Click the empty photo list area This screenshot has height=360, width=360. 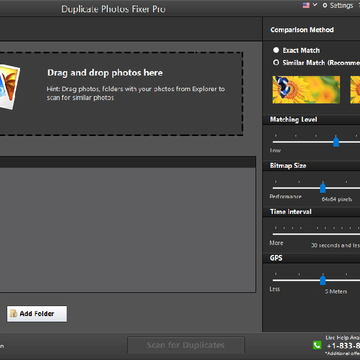click(128, 230)
